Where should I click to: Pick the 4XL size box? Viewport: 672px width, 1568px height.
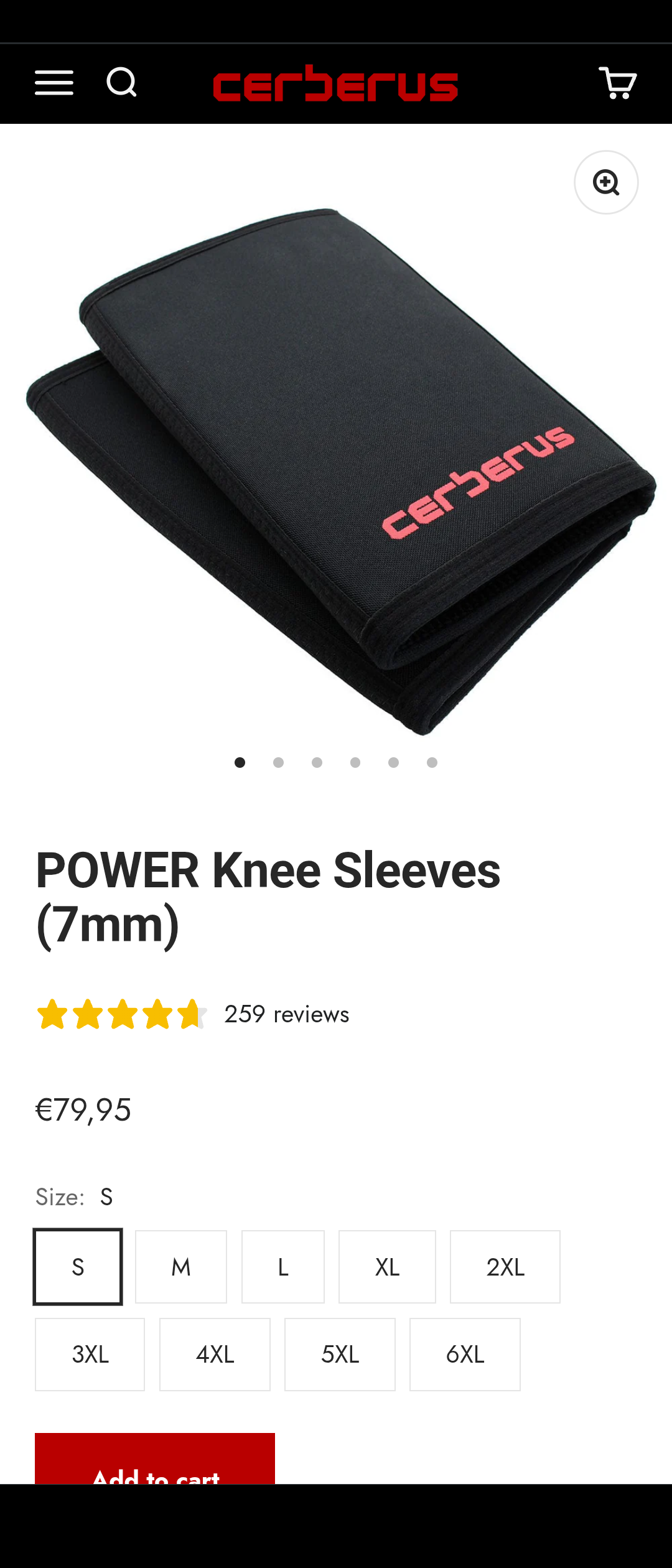215,1355
